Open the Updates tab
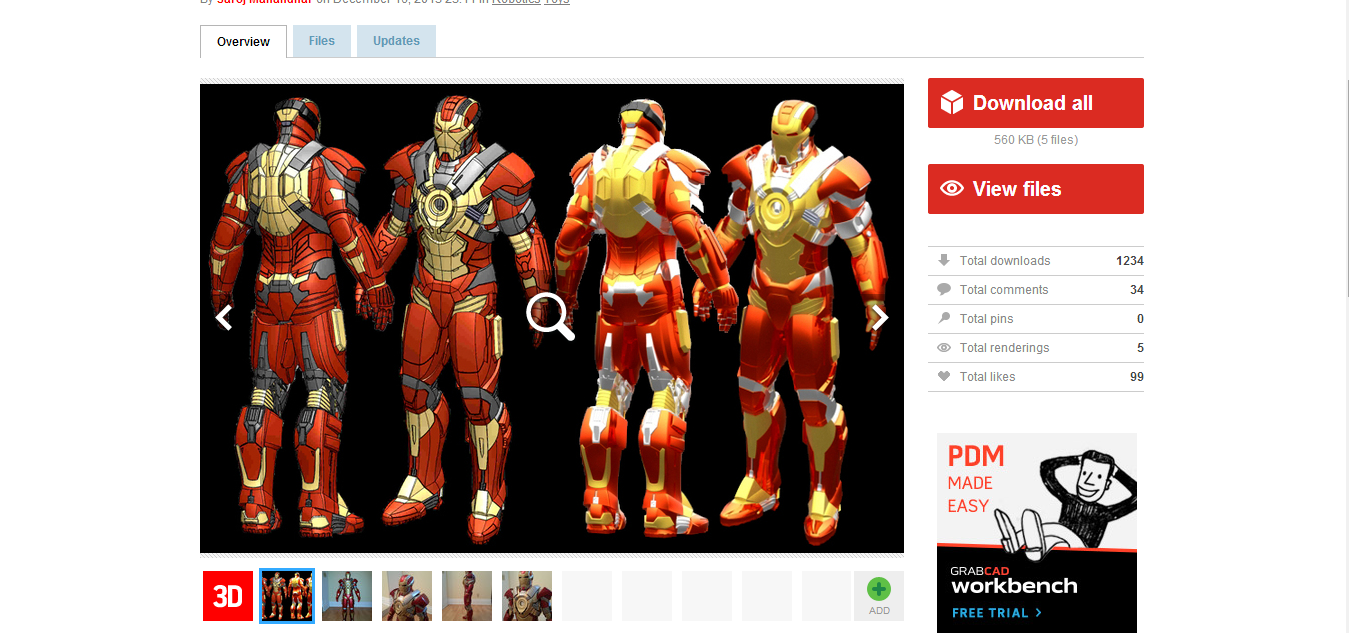Screen dimensions: 1349x633 point(396,41)
